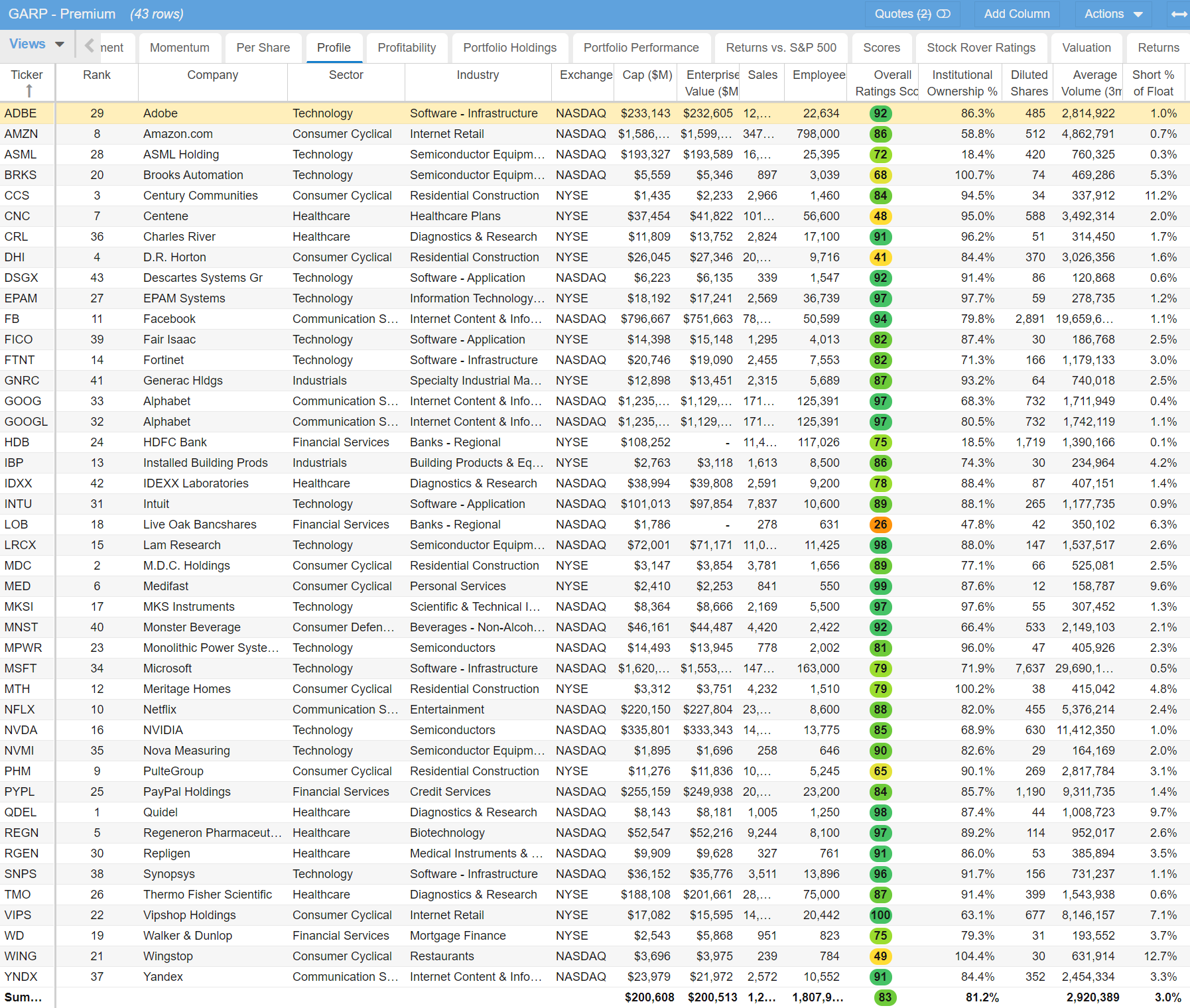The height and width of the screenshot is (1008, 1190).
Task: Switch to Portfolio Performance tab
Action: 641,48
